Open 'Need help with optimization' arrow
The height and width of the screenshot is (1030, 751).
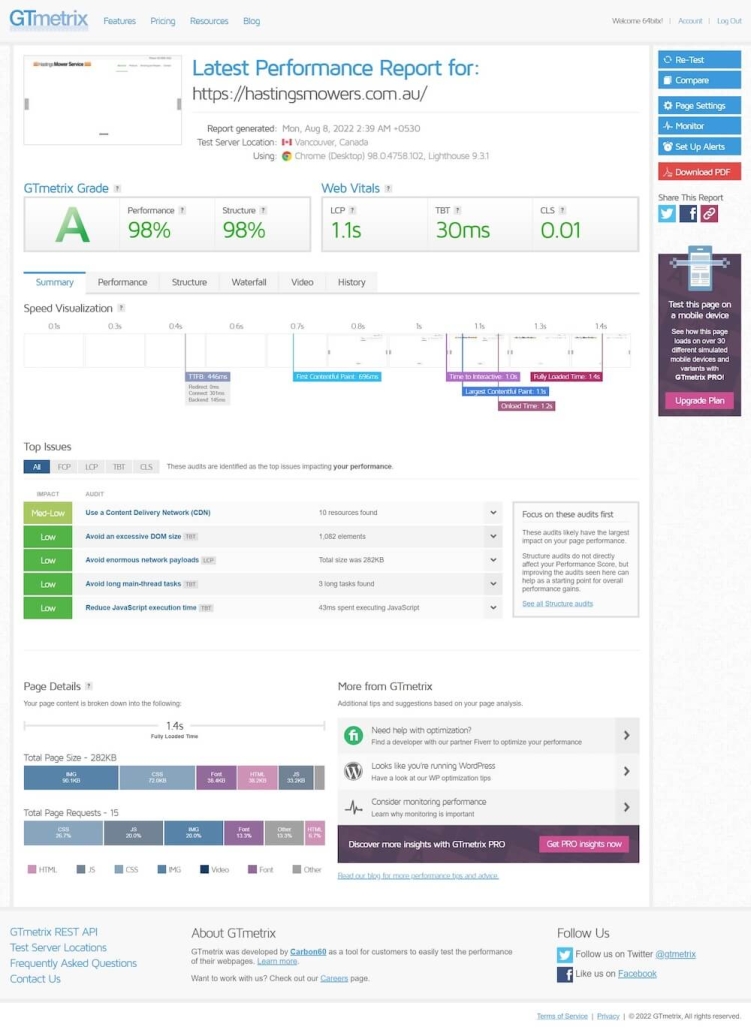(626, 736)
